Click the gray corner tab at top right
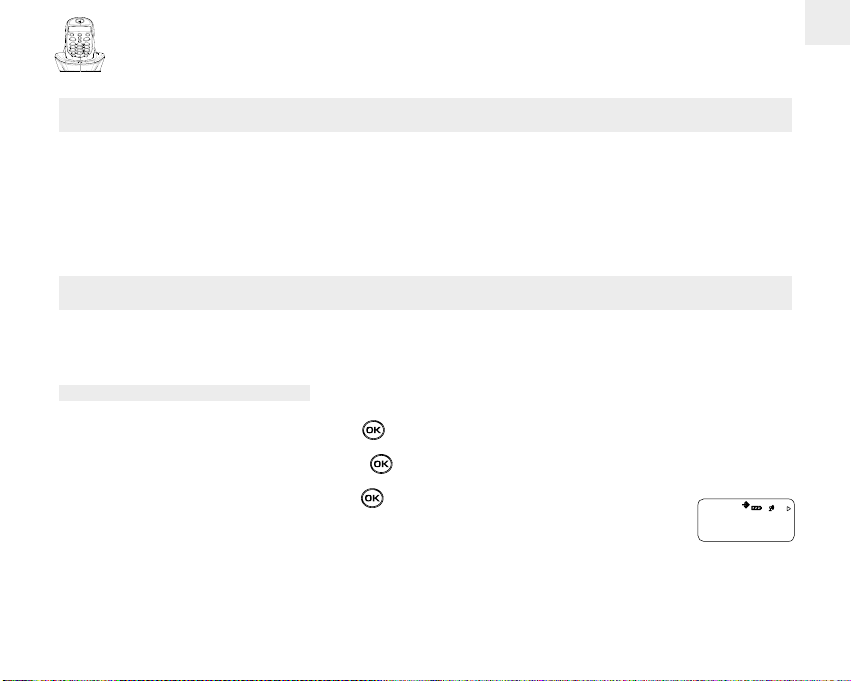Screen dimensions: 851x681 [x=828, y=22]
